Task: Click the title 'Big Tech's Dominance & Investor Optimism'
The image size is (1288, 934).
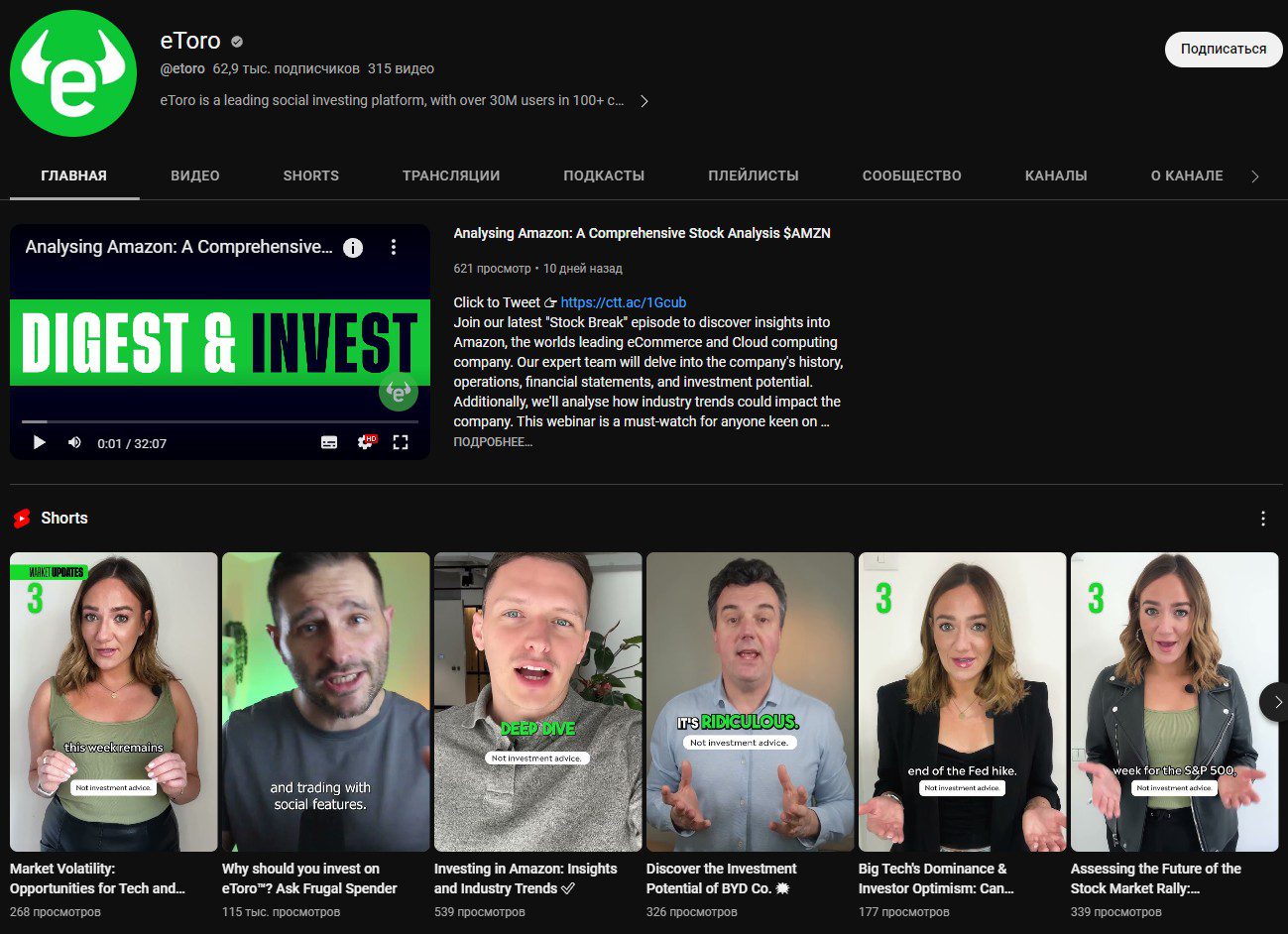Action: point(936,878)
